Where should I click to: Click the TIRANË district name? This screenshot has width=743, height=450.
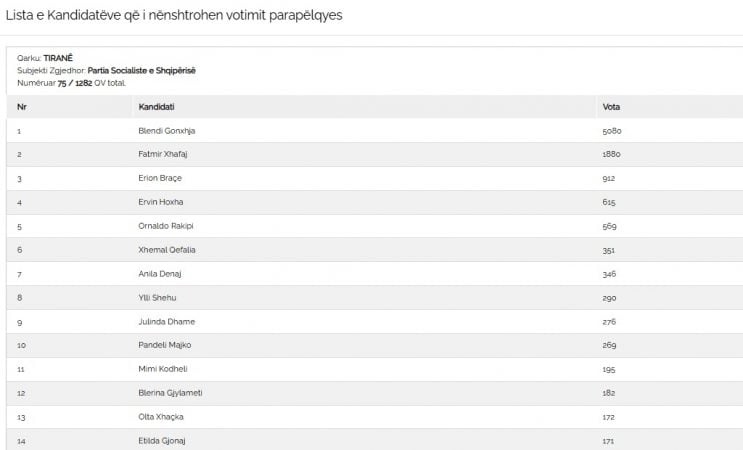(58, 58)
